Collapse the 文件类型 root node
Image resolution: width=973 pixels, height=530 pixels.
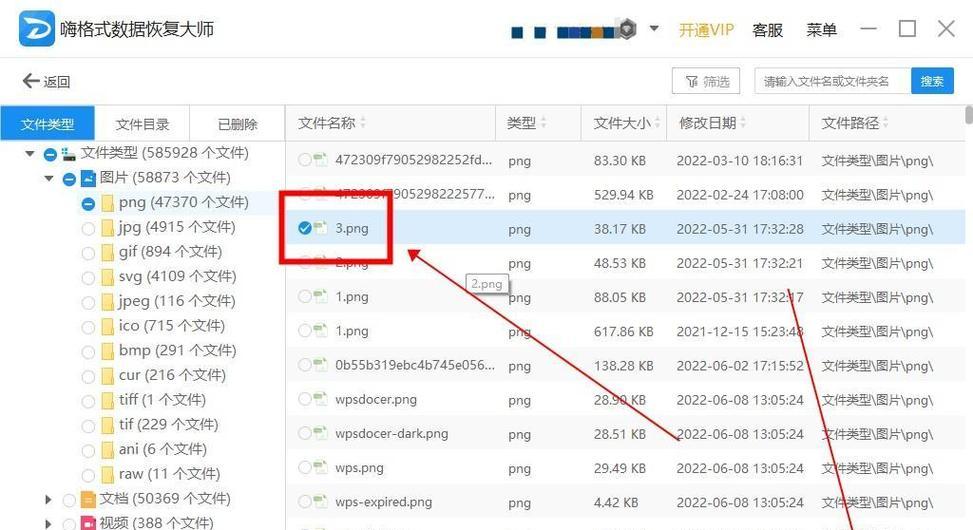pyautogui.click(x=29, y=153)
